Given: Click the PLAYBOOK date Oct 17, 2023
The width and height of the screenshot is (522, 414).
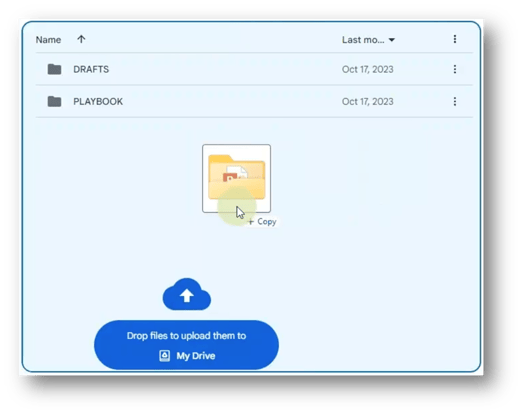Looking at the screenshot, I should click(368, 101).
